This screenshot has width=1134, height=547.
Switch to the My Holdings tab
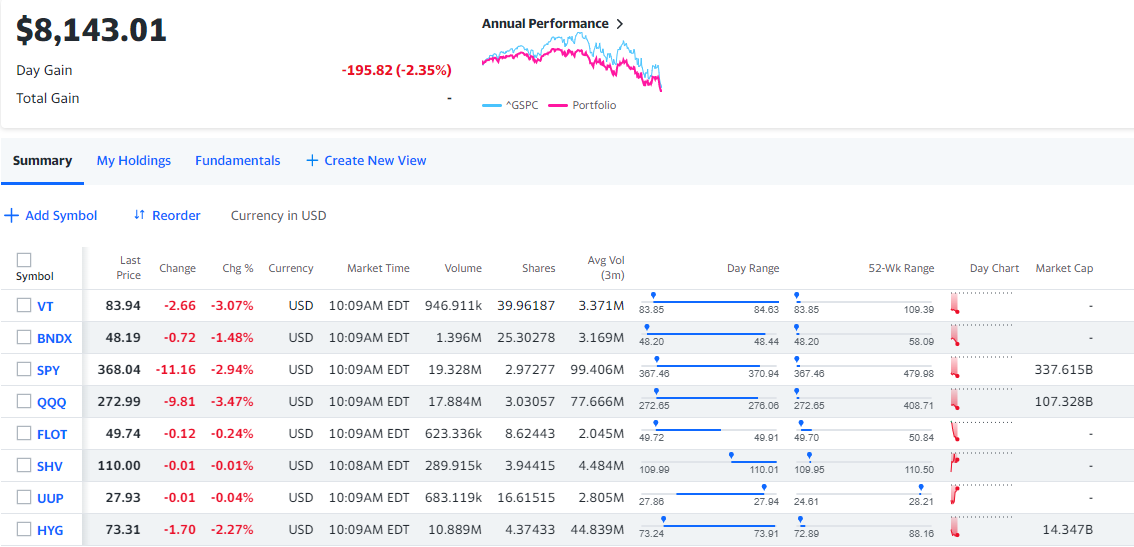pyautogui.click(x=134, y=161)
